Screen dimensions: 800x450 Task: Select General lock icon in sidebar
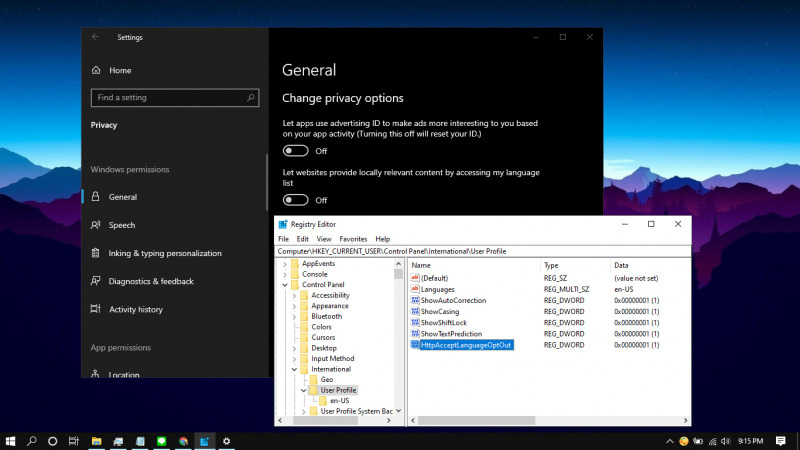(x=95, y=196)
